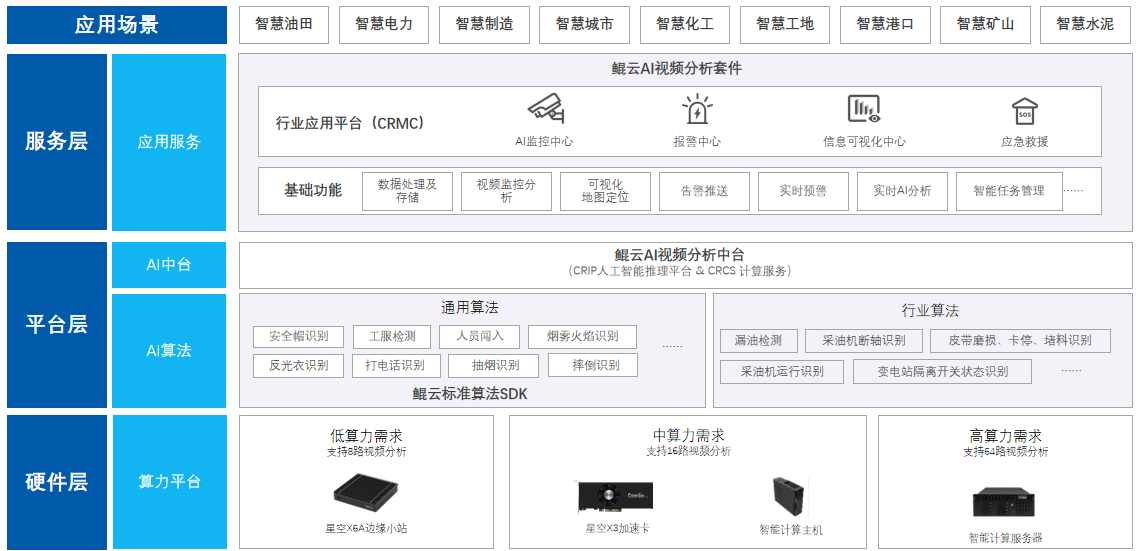Select the 应急救援 SOS icon

(1024, 110)
